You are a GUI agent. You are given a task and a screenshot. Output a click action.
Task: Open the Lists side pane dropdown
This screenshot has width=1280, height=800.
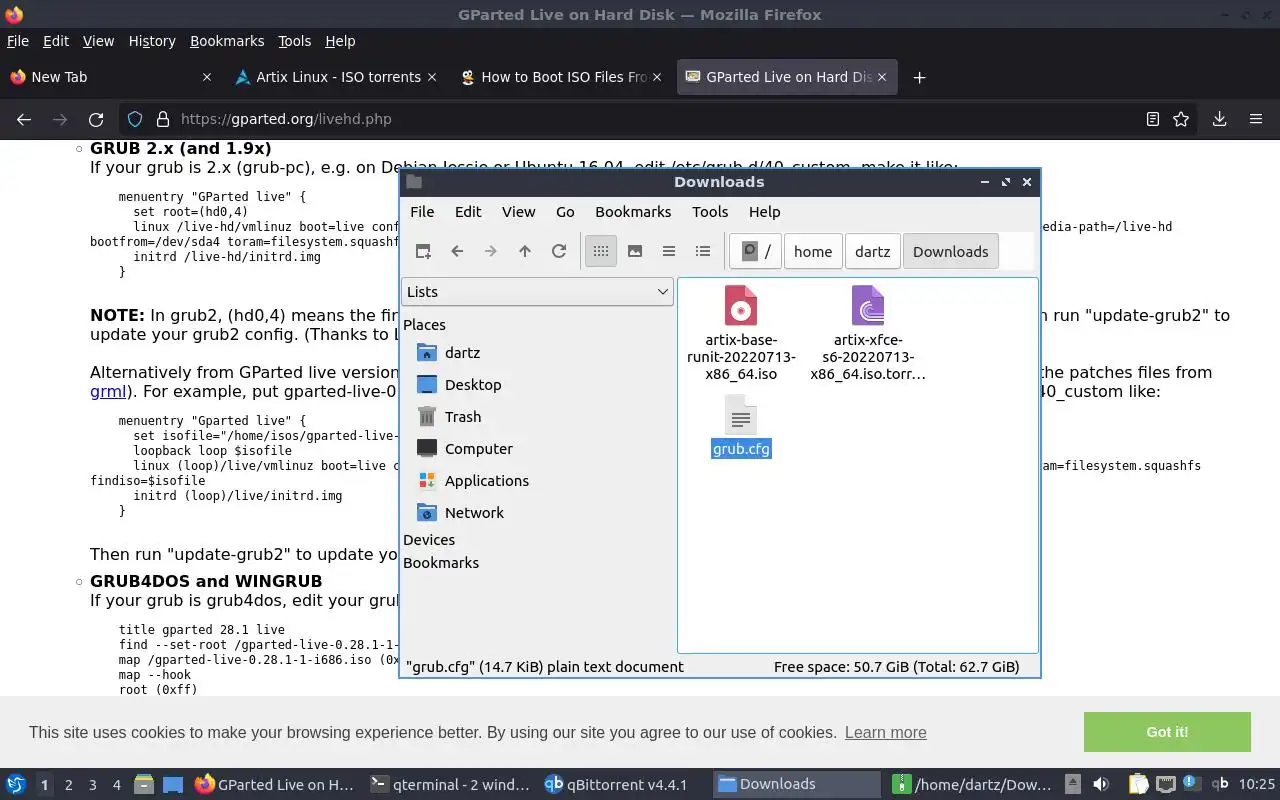pyautogui.click(x=537, y=291)
